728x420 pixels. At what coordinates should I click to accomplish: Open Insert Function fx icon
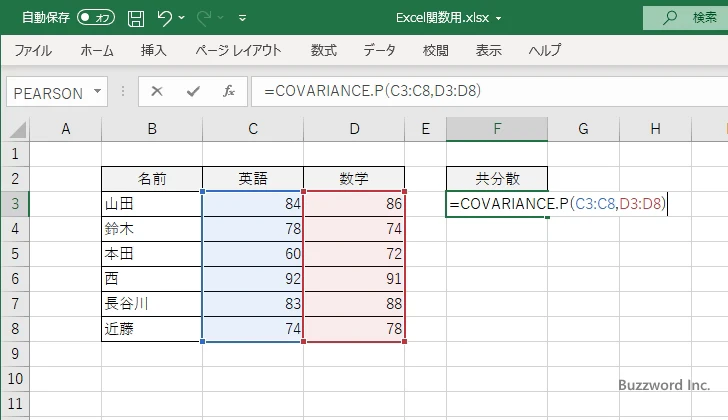[x=228, y=91]
